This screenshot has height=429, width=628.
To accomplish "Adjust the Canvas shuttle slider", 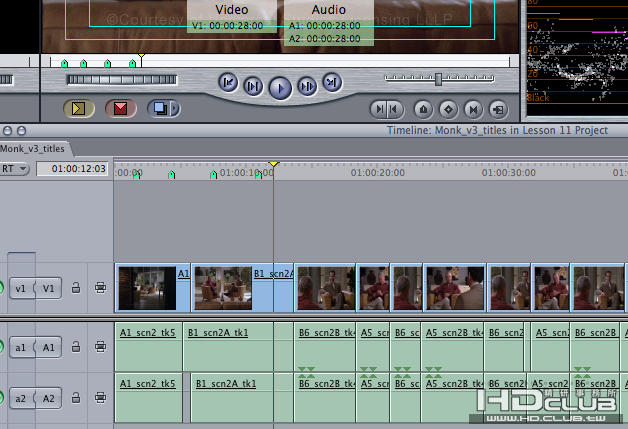I will click(439, 79).
